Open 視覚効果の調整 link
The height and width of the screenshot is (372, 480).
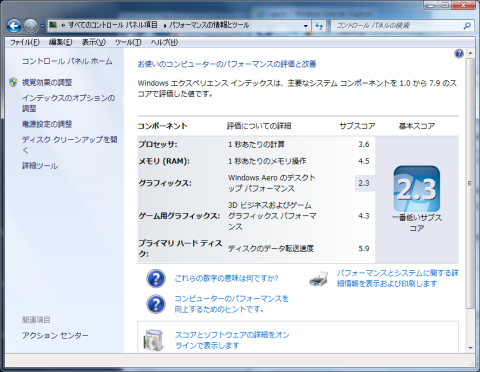click(47, 82)
